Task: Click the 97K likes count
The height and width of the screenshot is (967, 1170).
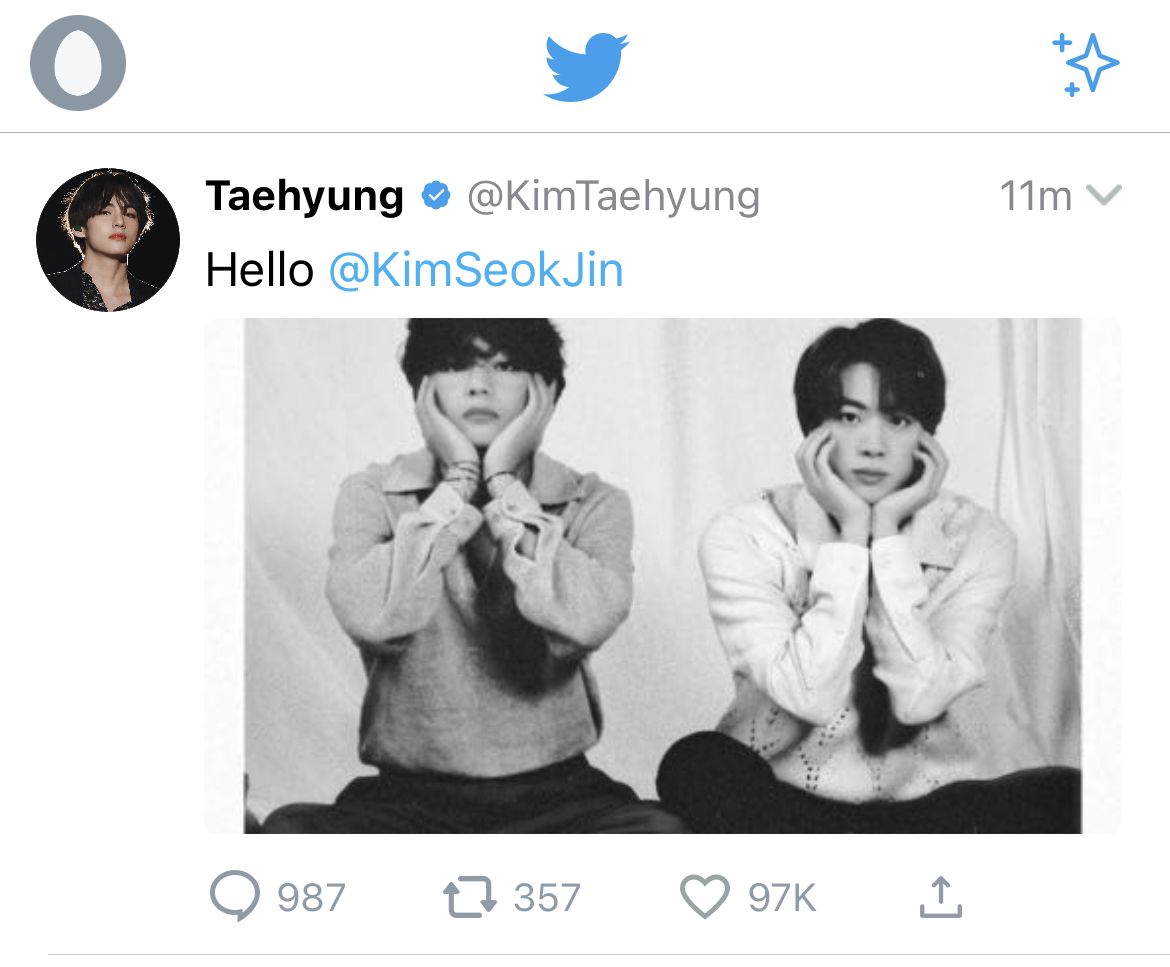Action: click(x=782, y=898)
